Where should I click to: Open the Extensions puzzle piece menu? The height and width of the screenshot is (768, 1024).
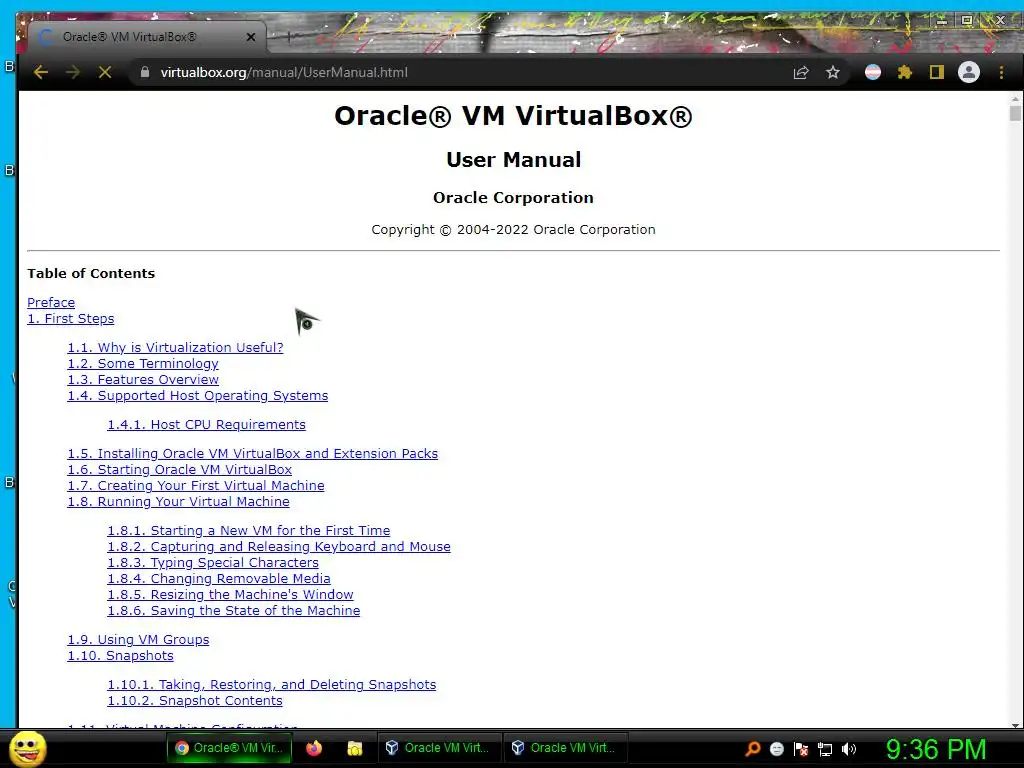(x=904, y=72)
